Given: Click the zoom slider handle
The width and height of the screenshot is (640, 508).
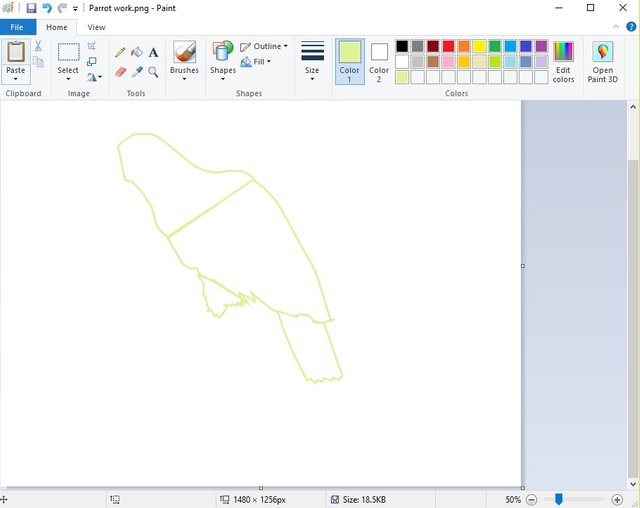Looking at the screenshot, I should click(559, 499).
